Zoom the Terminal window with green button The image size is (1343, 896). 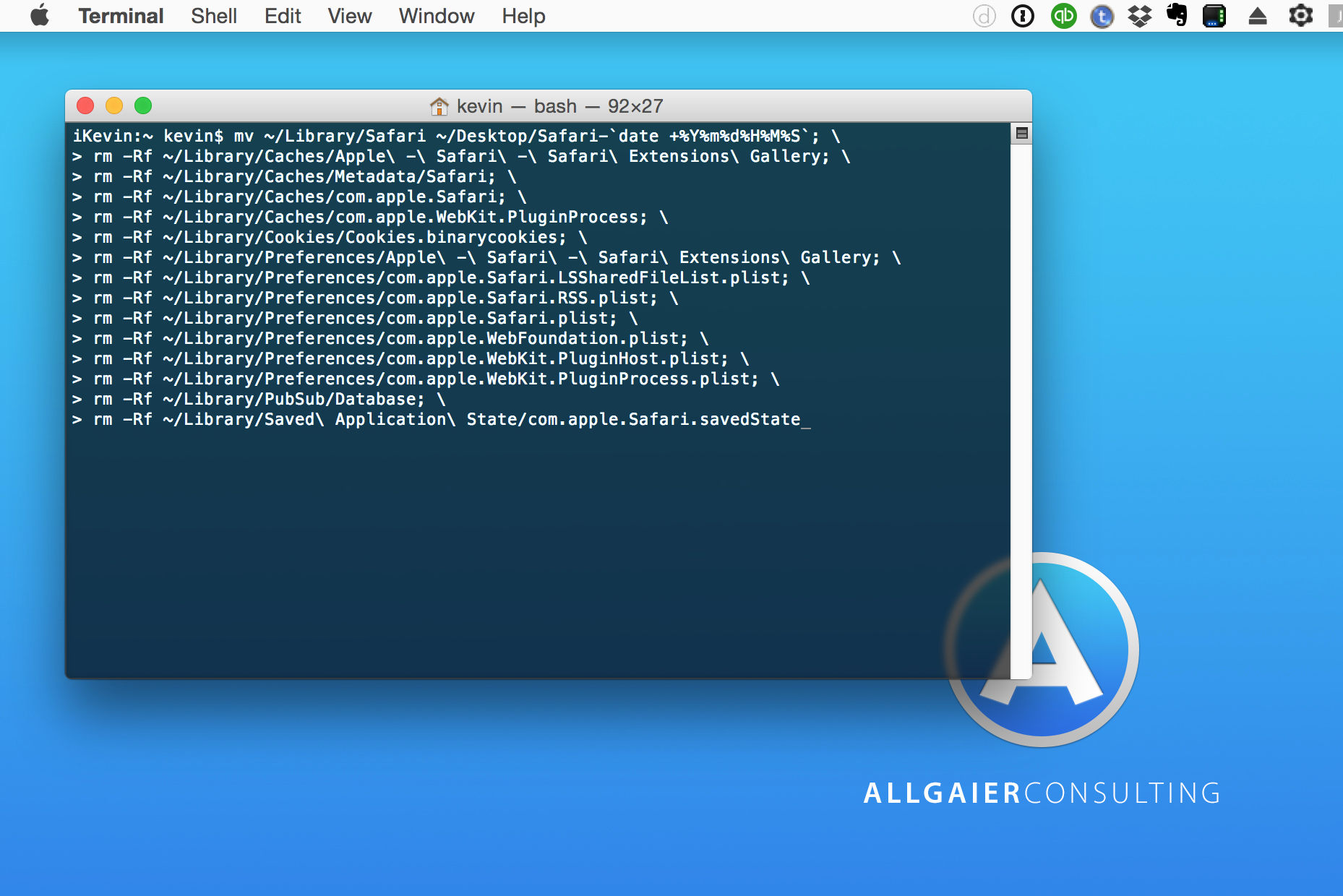tap(143, 105)
